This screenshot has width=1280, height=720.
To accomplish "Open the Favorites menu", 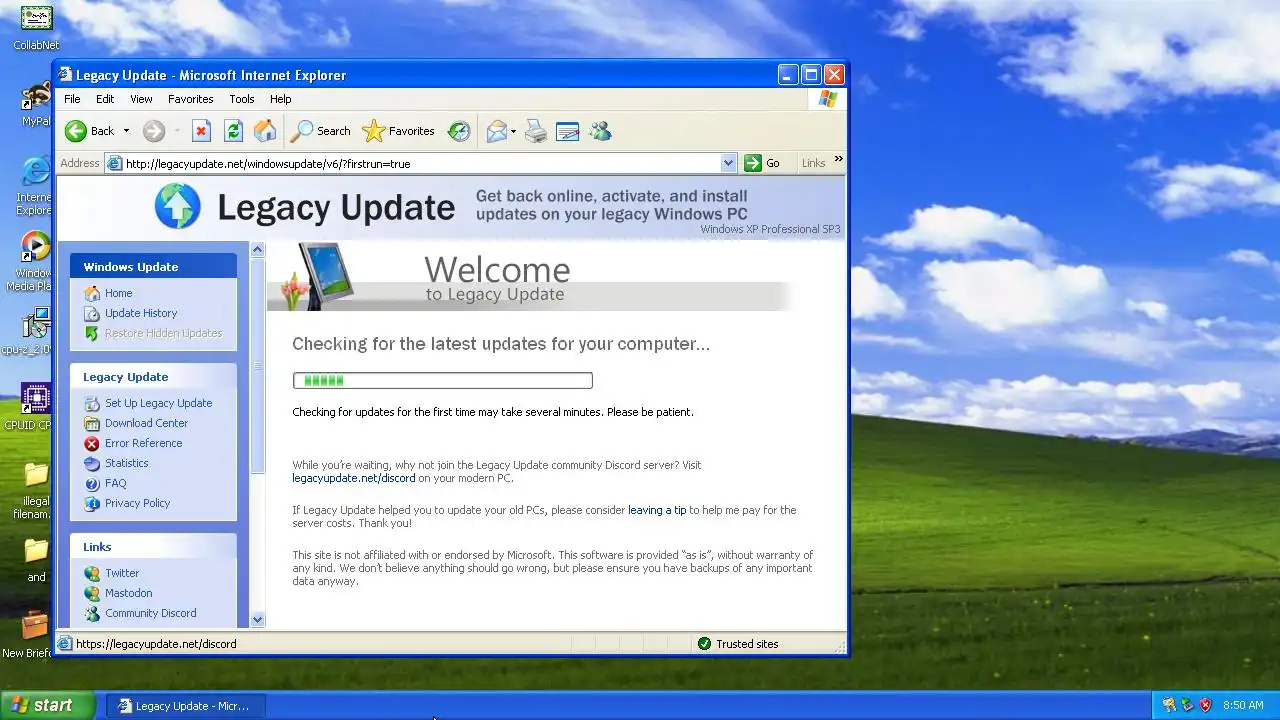I will [x=190, y=99].
